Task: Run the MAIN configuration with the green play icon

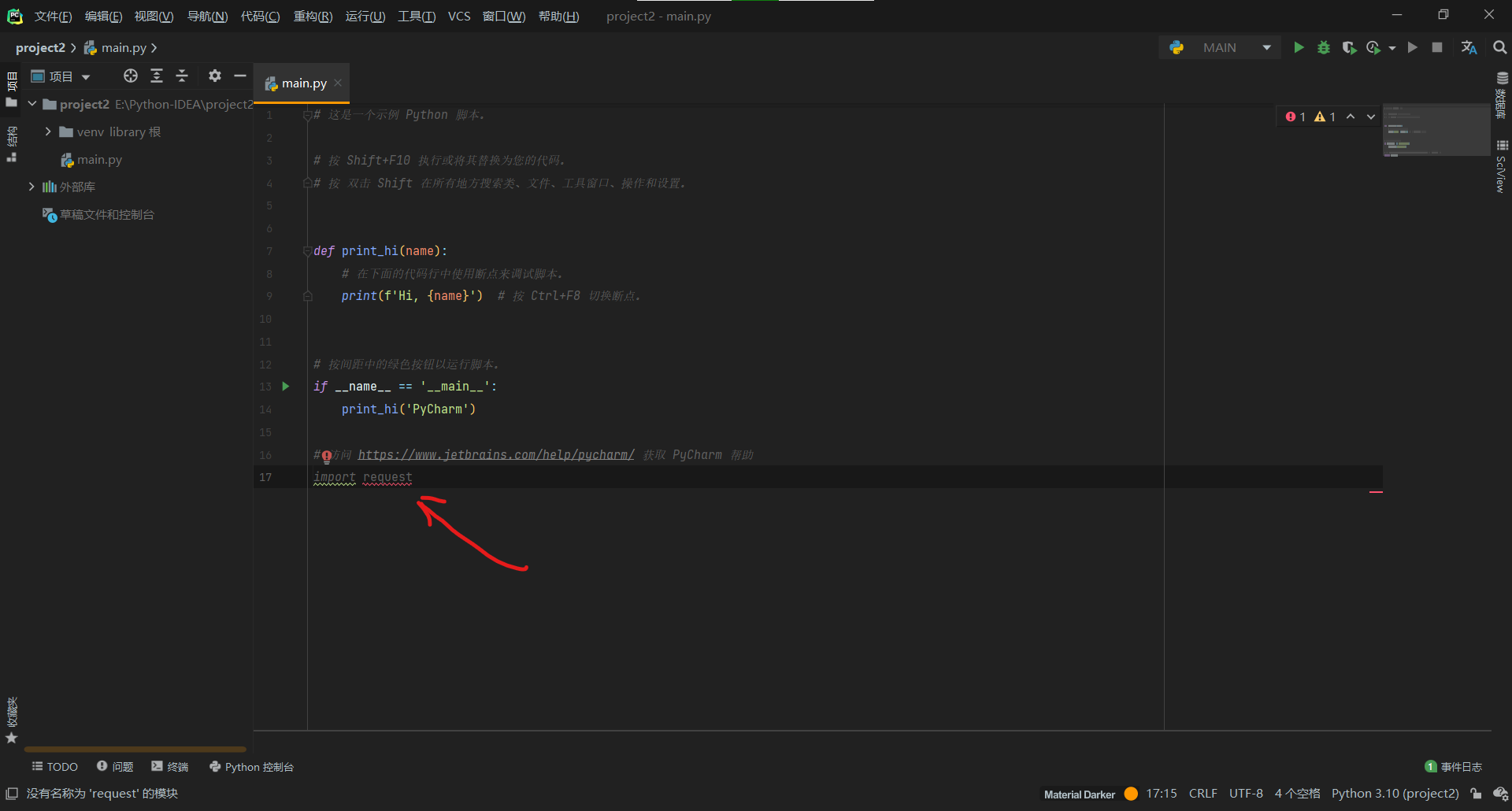Action: 1299,48
